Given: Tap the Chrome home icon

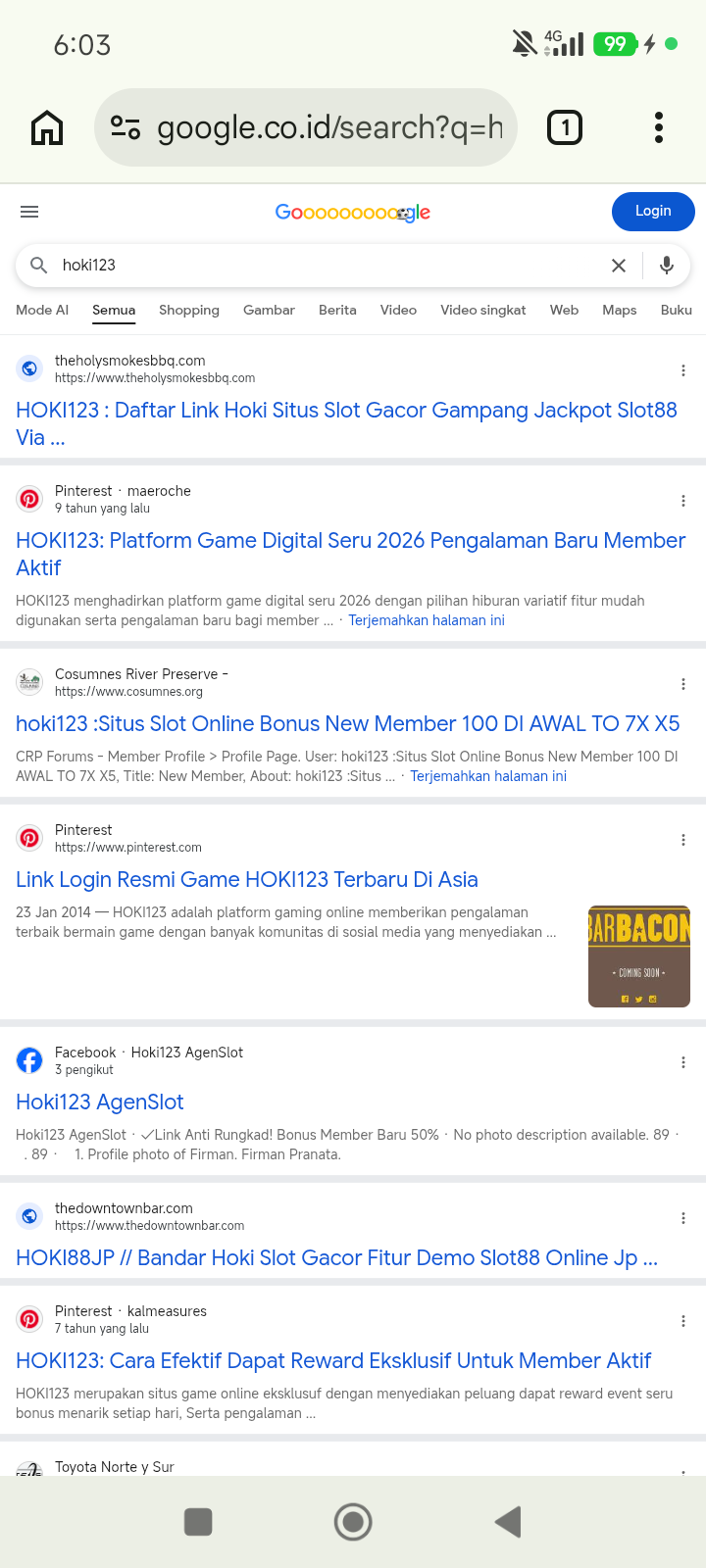Looking at the screenshot, I should [x=47, y=127].
